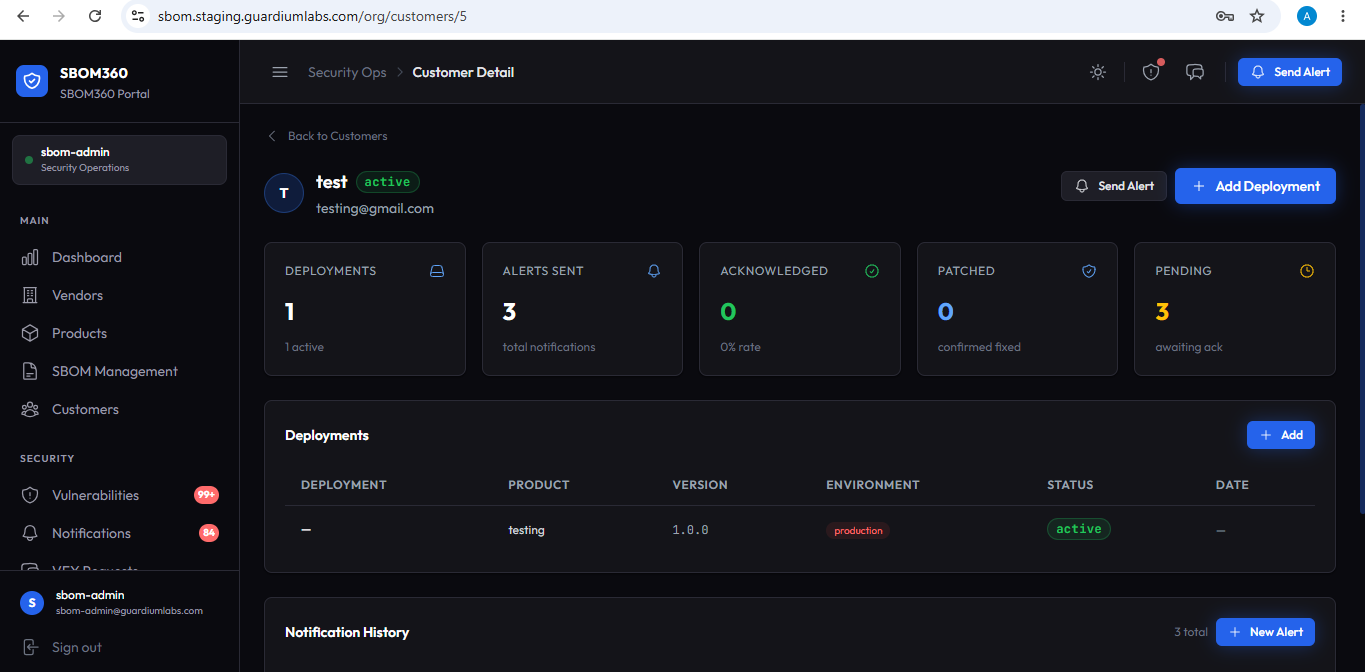Click the 84 badge on Notifications
Screen dimensions: 1365x672
click(209, 533)
